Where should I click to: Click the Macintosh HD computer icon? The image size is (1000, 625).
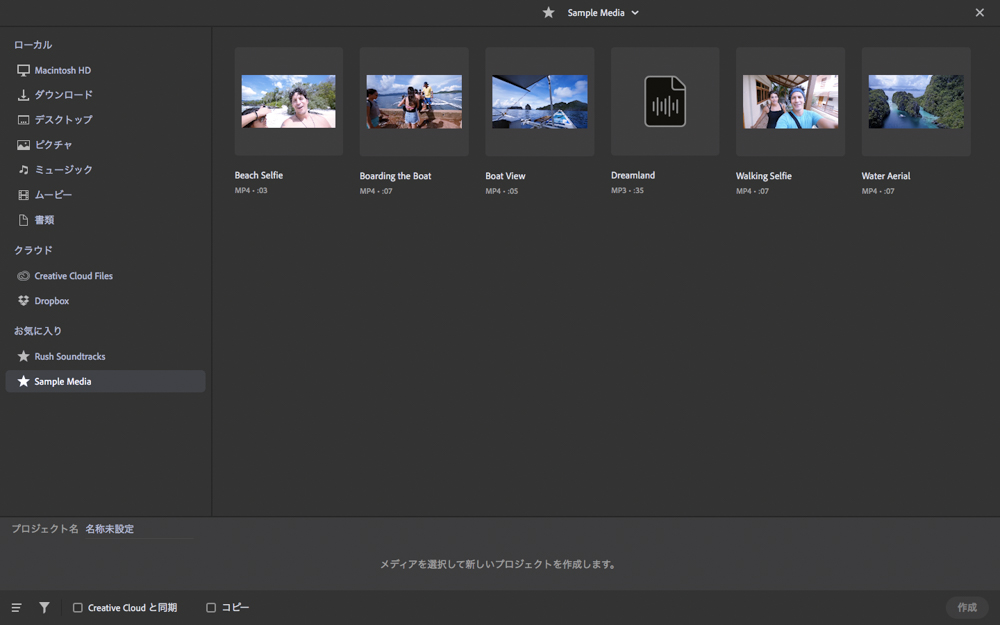tap(24, 70)
